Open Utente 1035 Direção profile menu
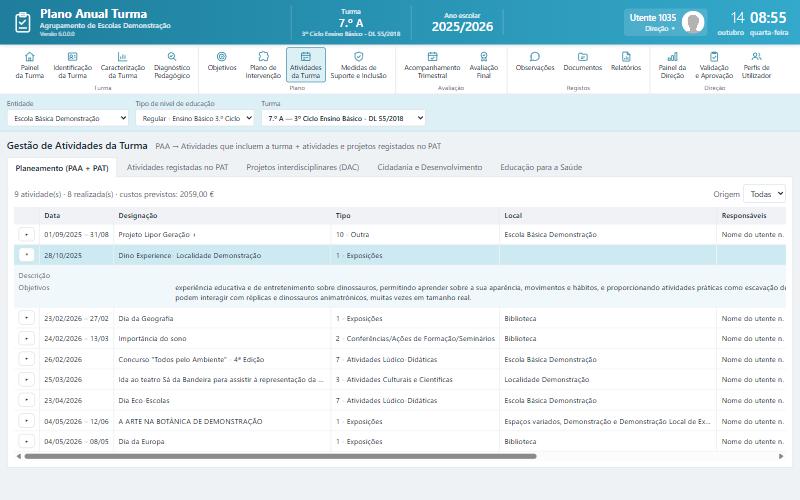Viewport: 800px width, 500px height. coord(665,22)
